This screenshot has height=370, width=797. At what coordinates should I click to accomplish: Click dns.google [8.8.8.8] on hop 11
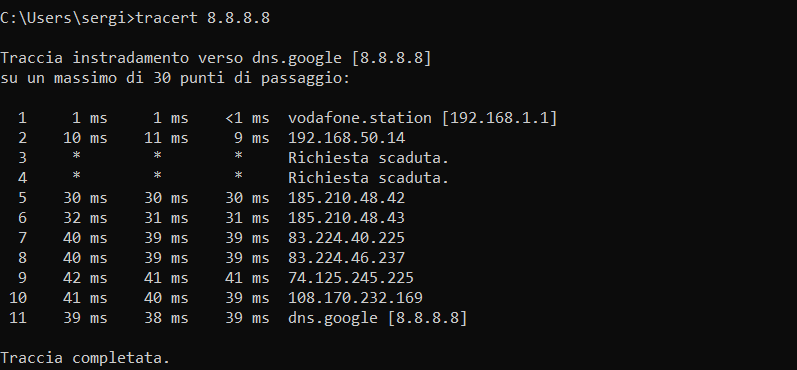(x=377, y=318)
